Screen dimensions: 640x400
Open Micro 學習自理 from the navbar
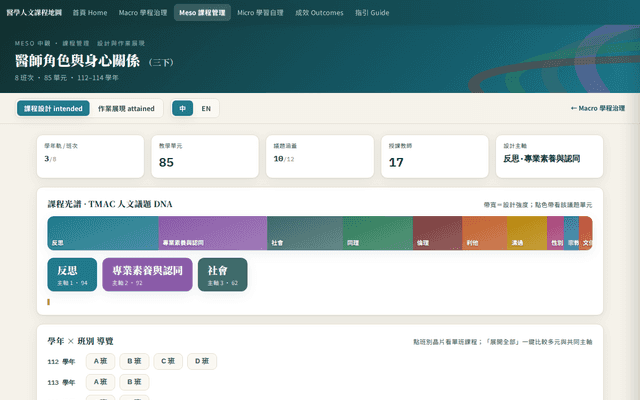(x=260, y=13)
